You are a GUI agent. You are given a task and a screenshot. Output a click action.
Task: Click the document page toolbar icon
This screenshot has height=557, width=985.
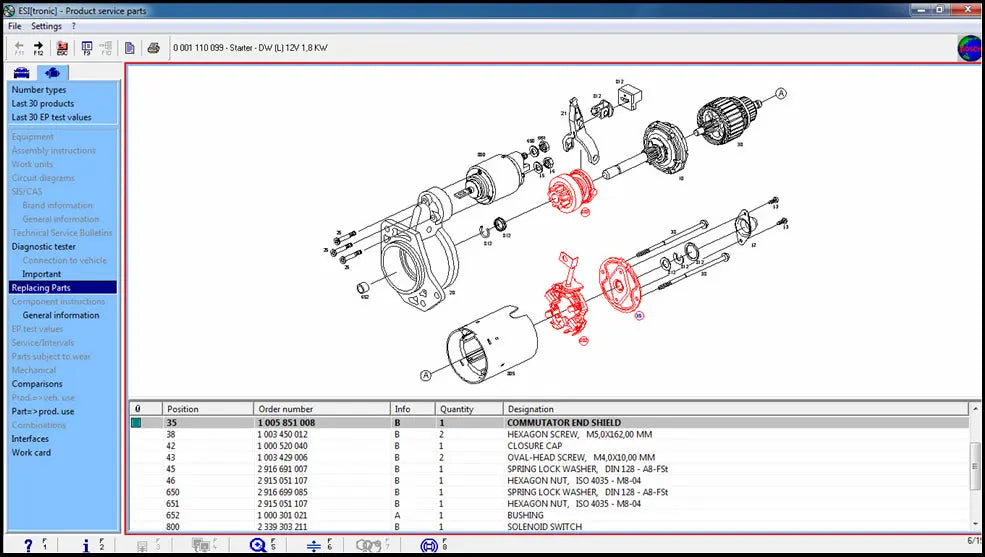[x=130, y=47]
